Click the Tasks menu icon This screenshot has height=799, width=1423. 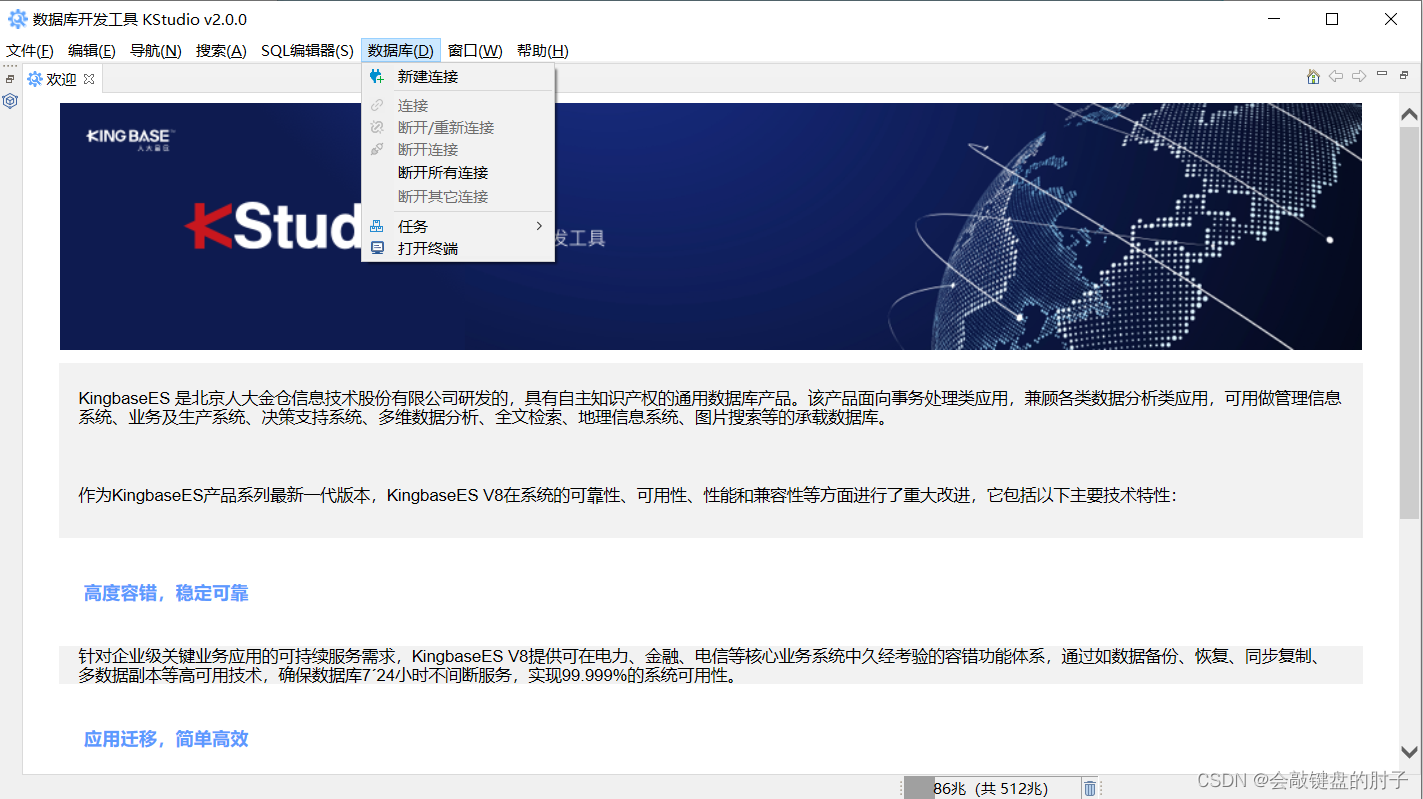377,227
